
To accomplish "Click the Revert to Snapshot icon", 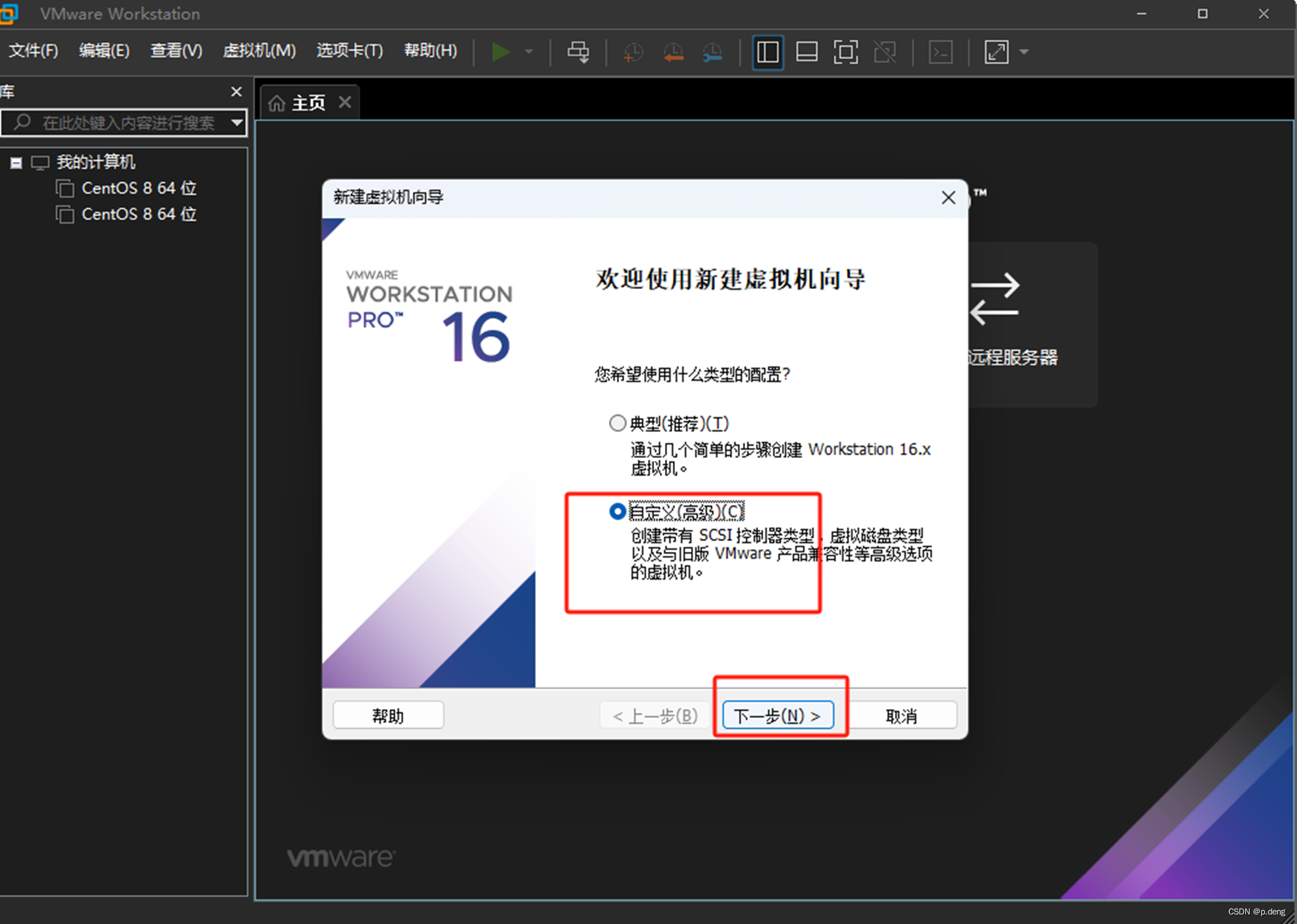I will coord(673,52).
